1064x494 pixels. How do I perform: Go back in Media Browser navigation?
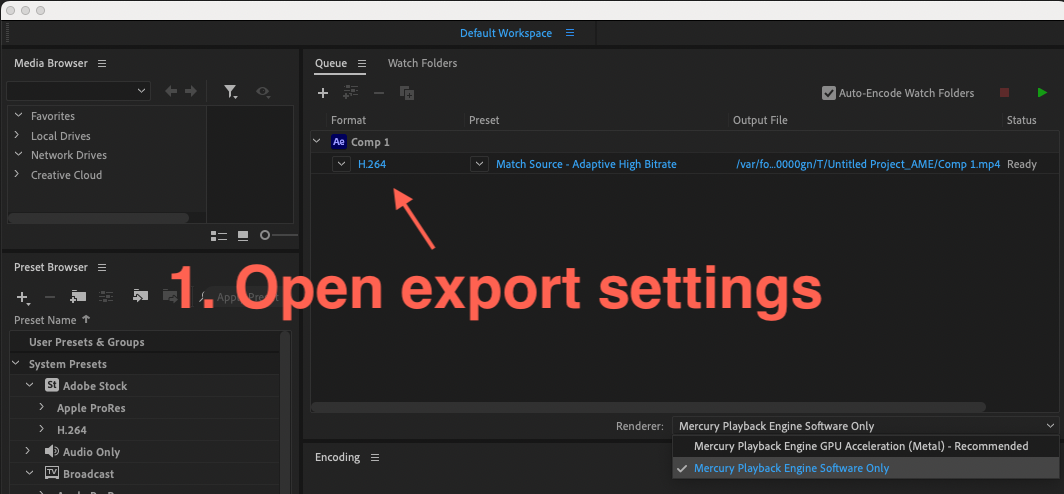click(172, 91)
